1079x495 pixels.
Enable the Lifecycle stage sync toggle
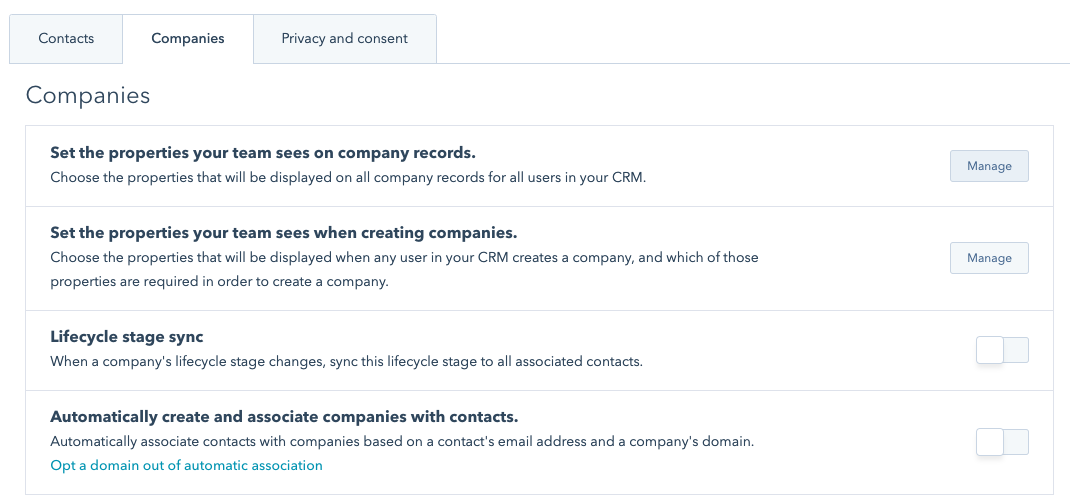point(1002,350)
